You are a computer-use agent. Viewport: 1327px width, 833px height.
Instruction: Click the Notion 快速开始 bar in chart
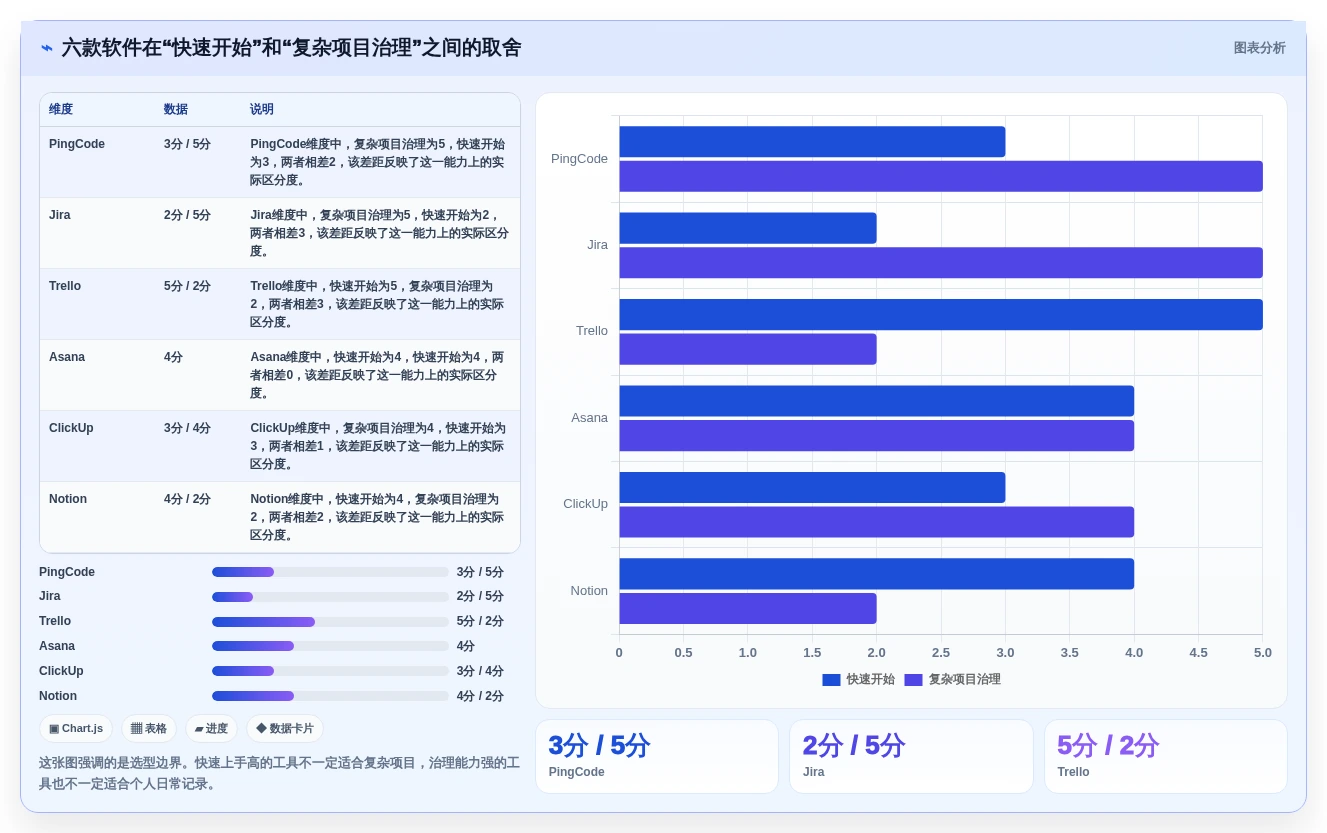876,574
